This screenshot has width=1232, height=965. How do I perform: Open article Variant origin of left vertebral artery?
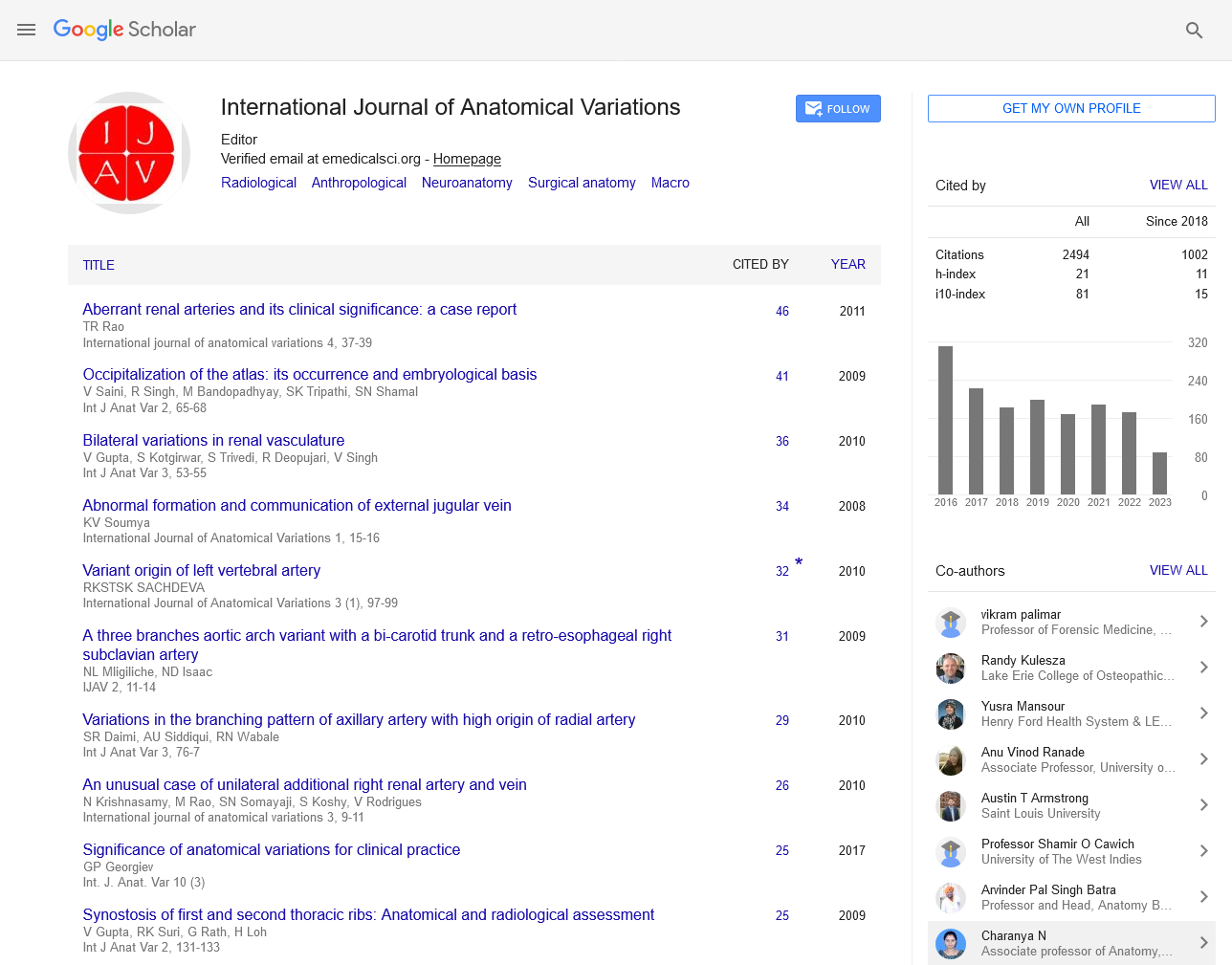[x=202, y=570]
